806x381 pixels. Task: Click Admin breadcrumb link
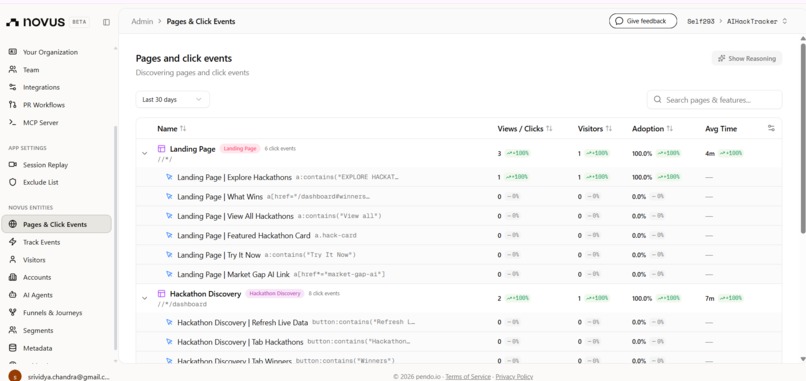click(x=142, y=22)
